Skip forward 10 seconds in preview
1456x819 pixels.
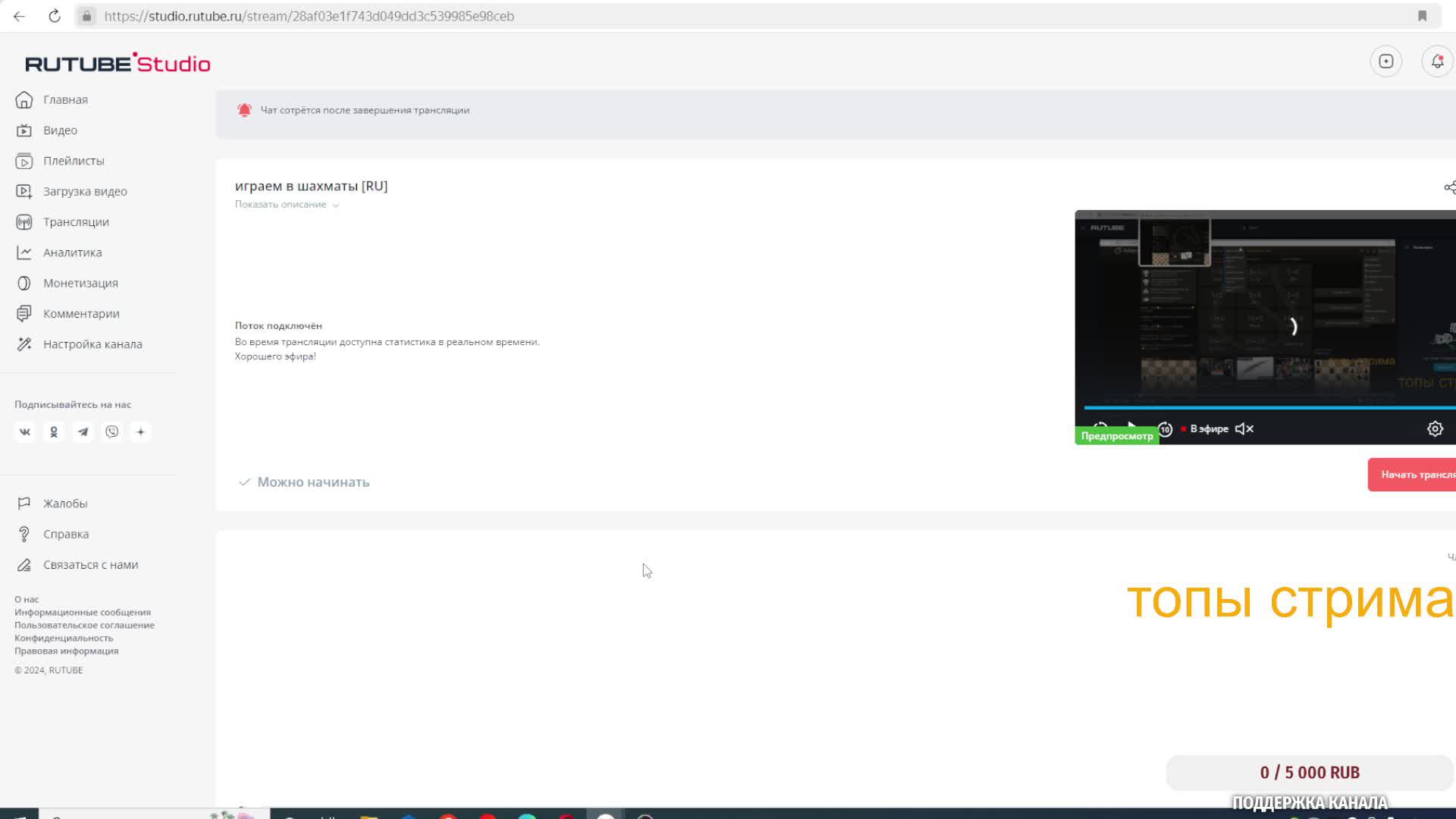[x=1166, y=429]
